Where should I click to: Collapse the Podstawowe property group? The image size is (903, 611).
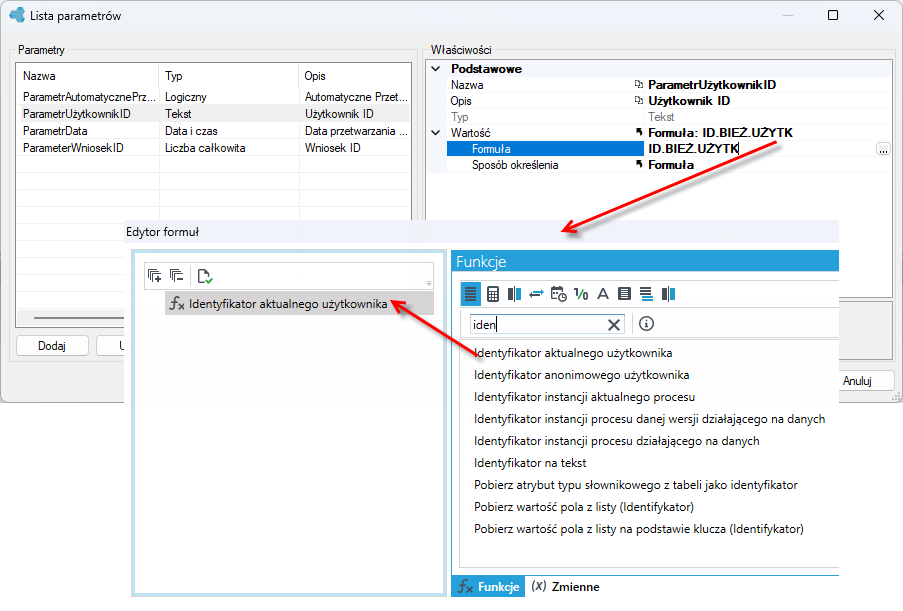pos(436,69)
